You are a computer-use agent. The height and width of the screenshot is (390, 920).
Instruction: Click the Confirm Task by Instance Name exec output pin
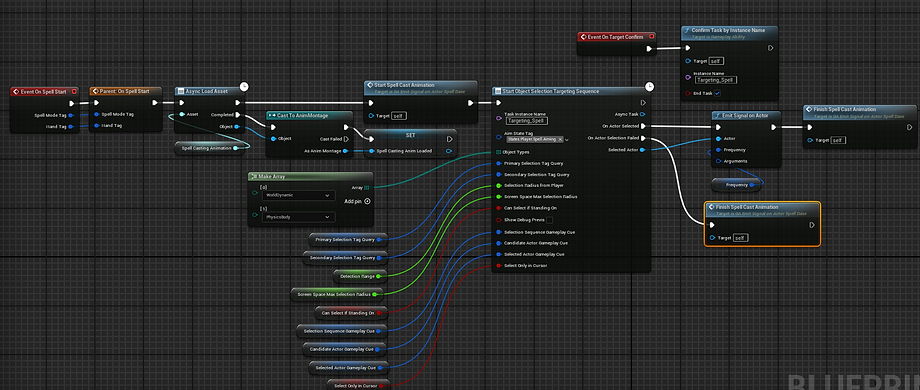click(771, 49)
